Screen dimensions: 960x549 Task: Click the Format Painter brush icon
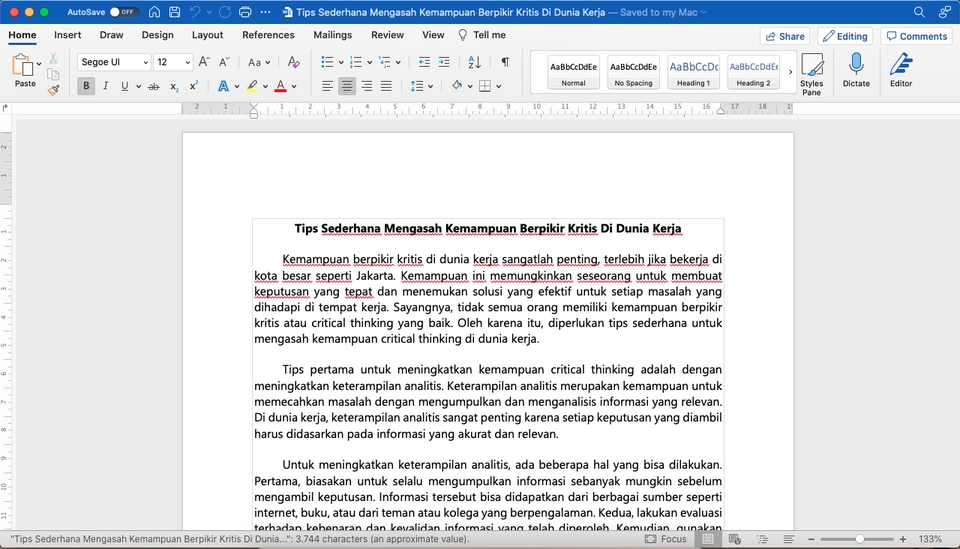(53, 89)
